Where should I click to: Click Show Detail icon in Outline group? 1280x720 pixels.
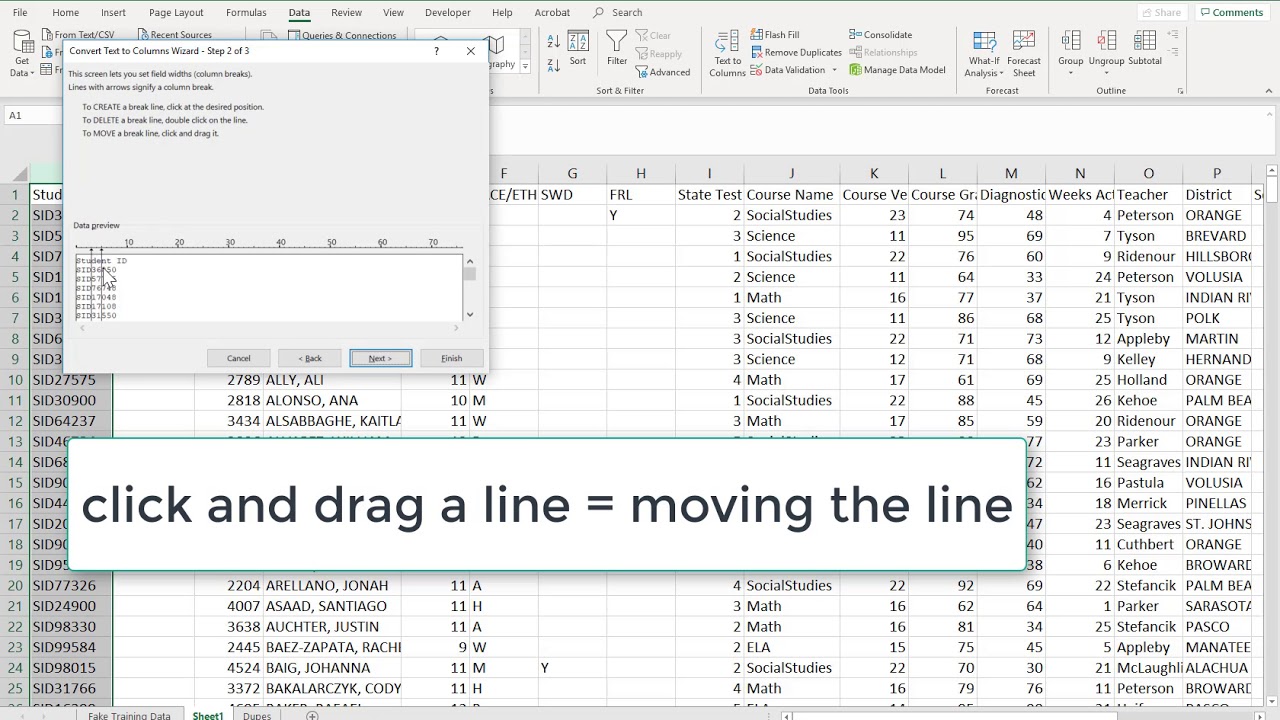point(1174,36)
